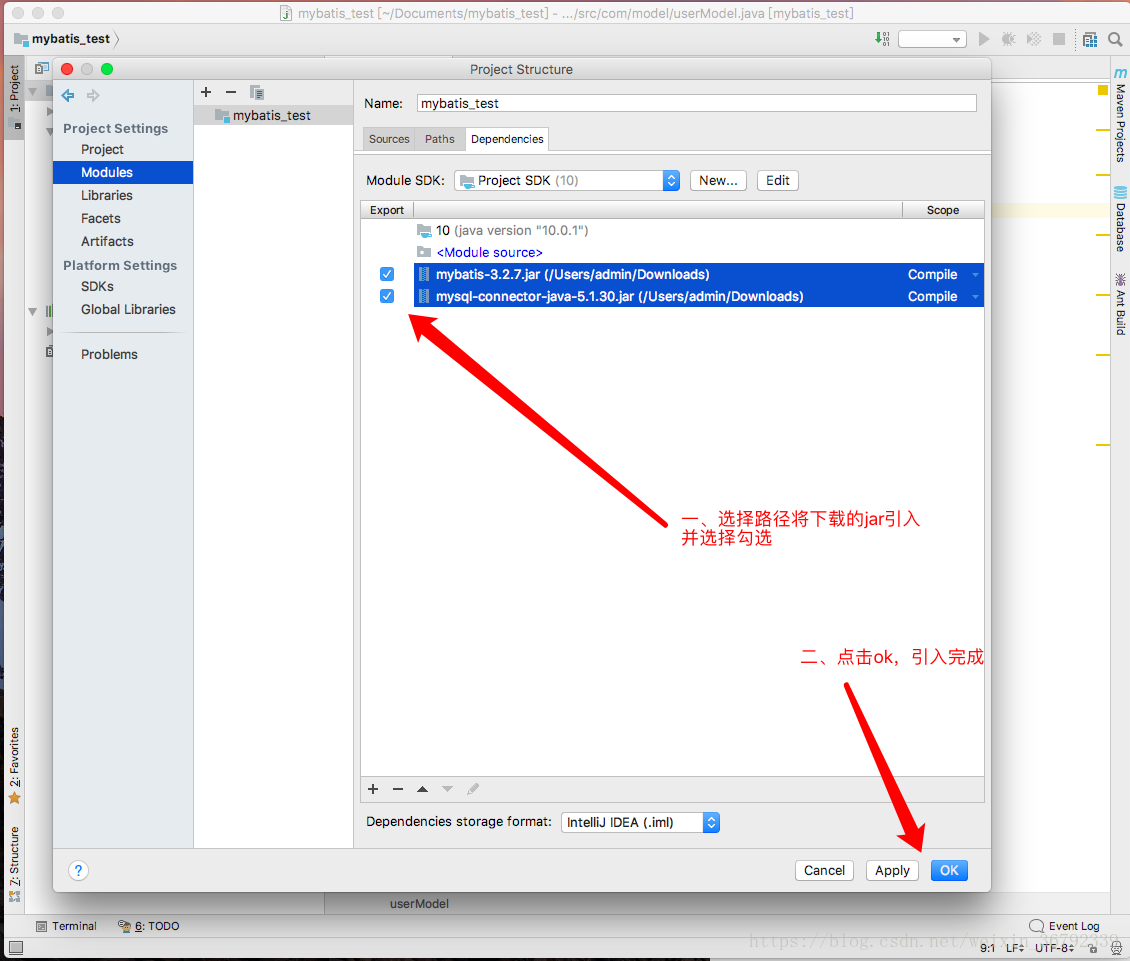Open the Project Structure icon in the main toolbar
The height and width of the screenshot is (961, 1130).
[x=1090, y=39]
